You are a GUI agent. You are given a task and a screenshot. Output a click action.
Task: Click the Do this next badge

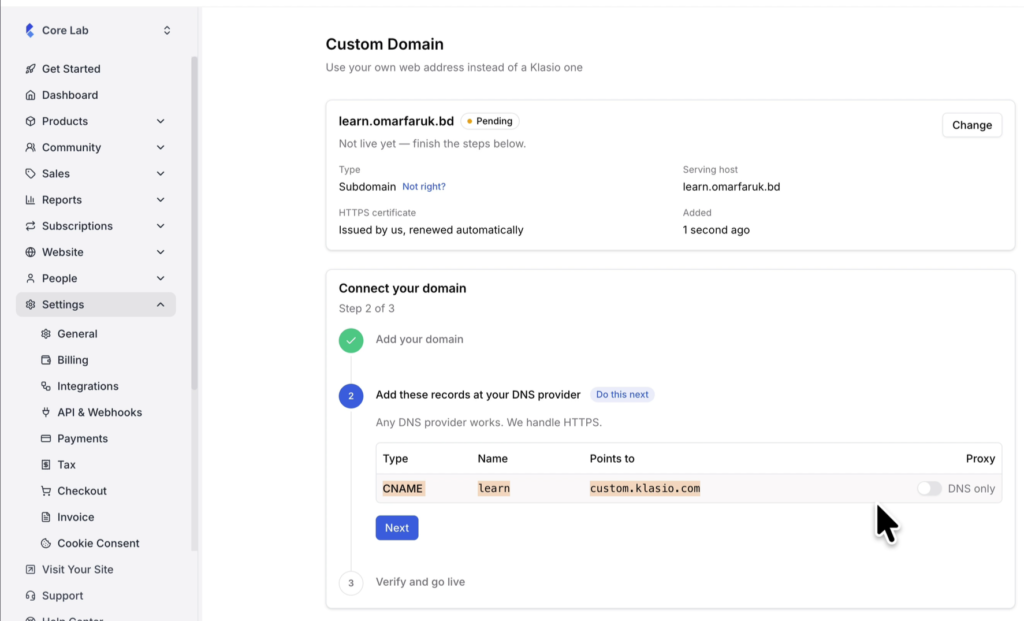tap(622, 394)
